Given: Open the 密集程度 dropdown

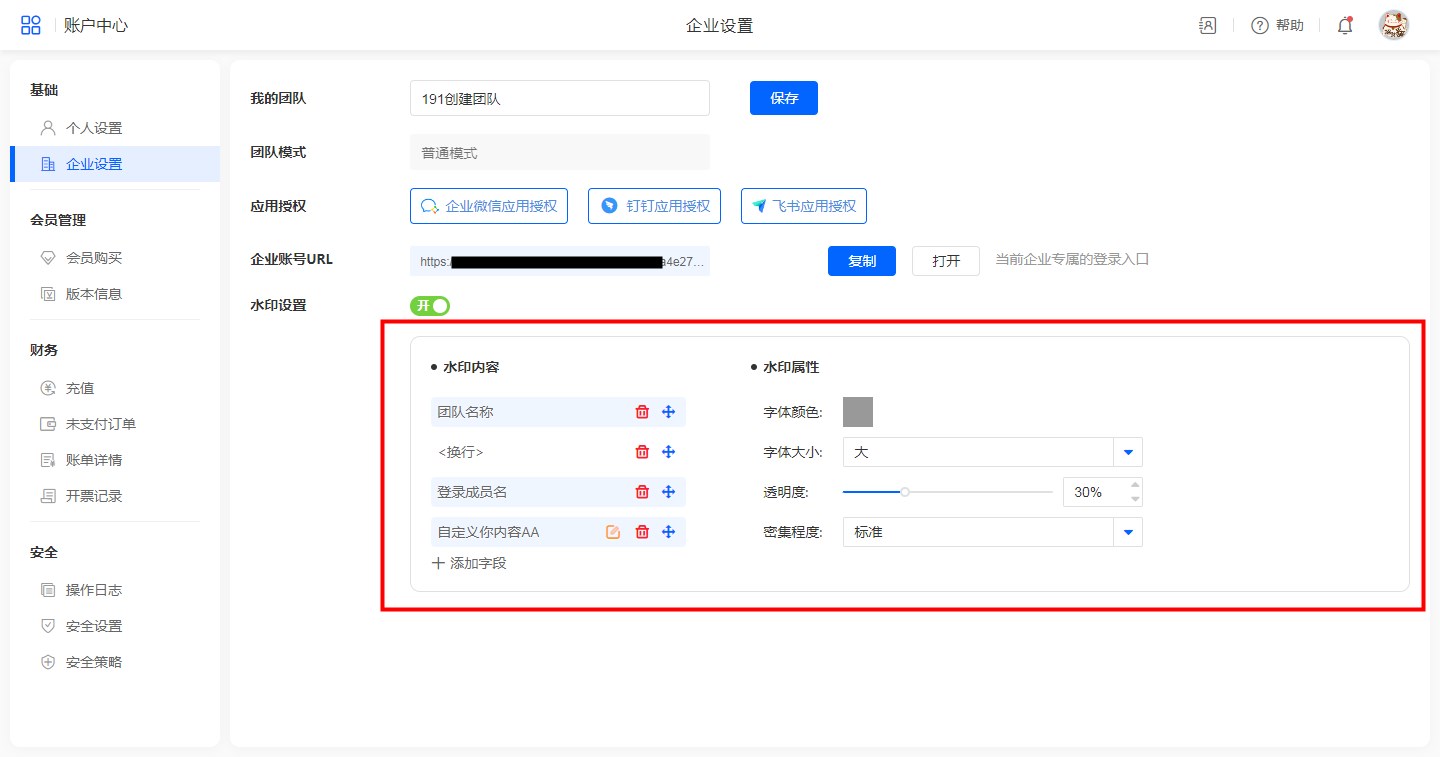Looking at the screenshot, I should coord(1128,532).
